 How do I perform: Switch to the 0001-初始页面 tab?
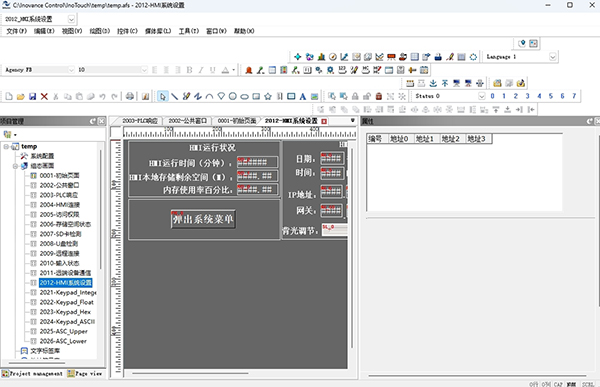click(236, 121)
